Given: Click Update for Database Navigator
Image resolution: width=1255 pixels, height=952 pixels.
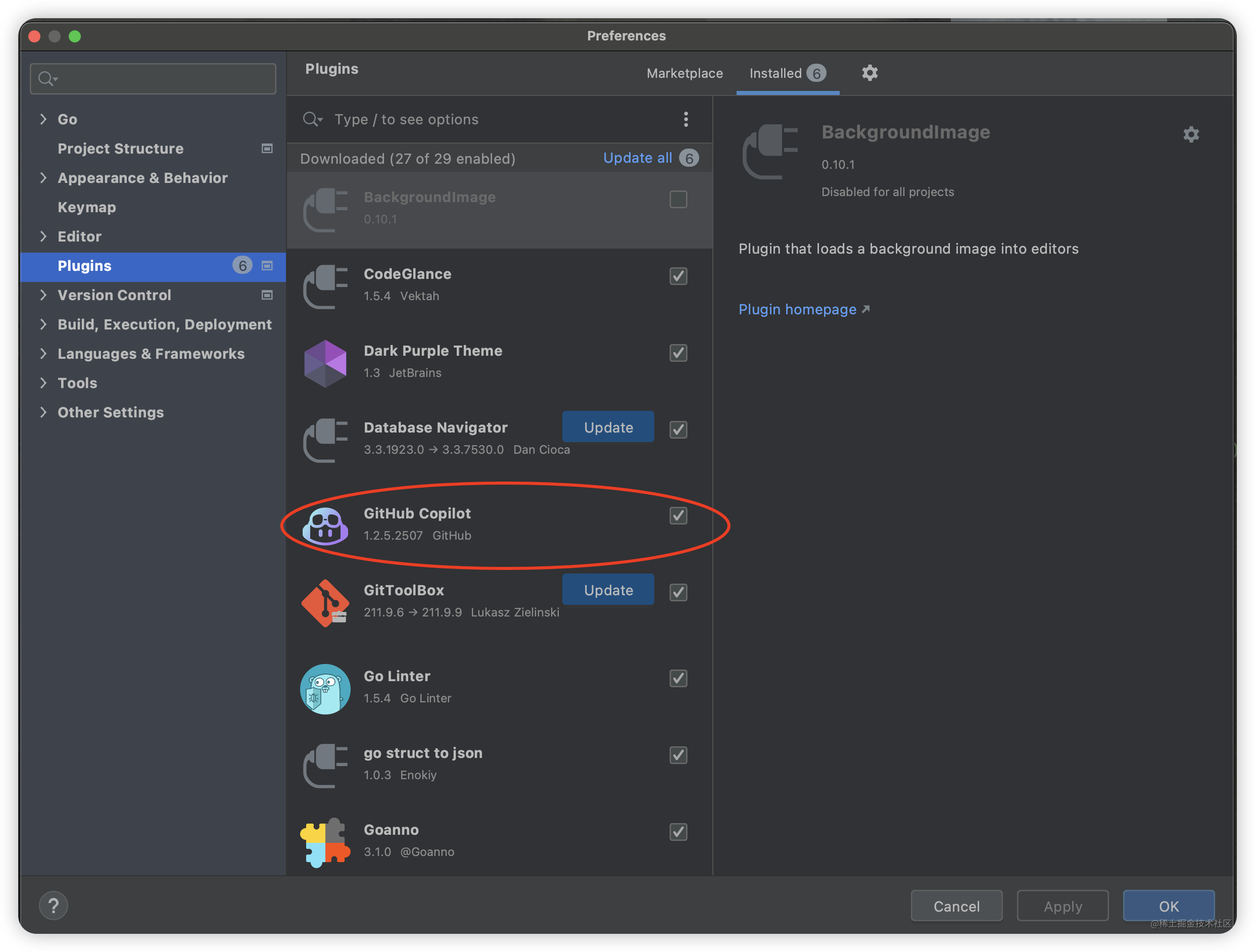Looking at the screenshot, I should point(608,427).
